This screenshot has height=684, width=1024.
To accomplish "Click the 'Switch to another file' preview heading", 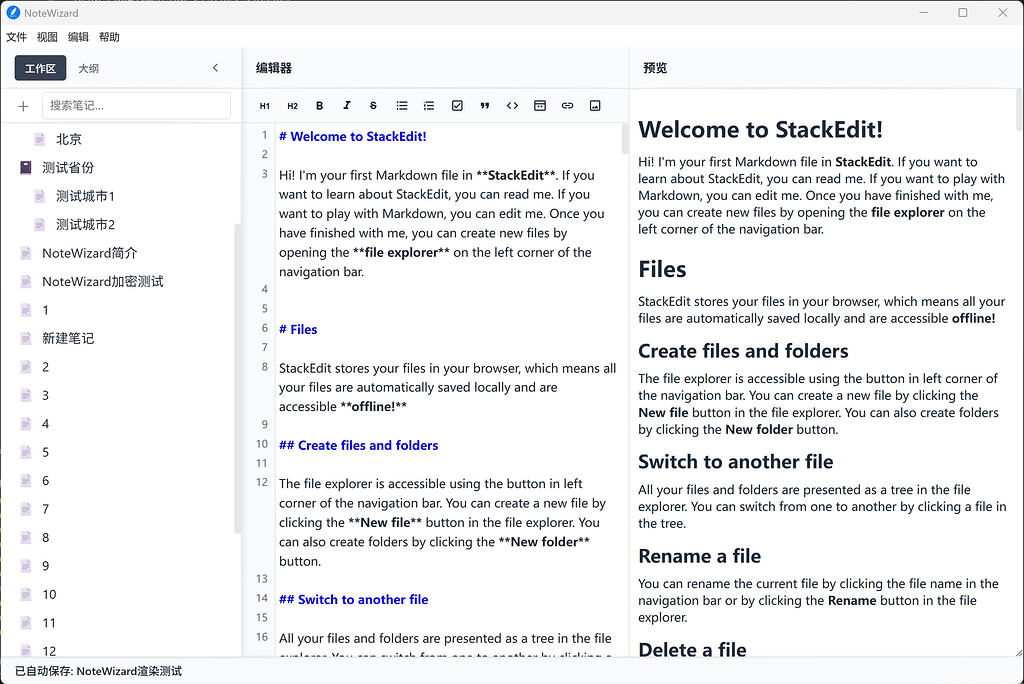I will 735,462.
